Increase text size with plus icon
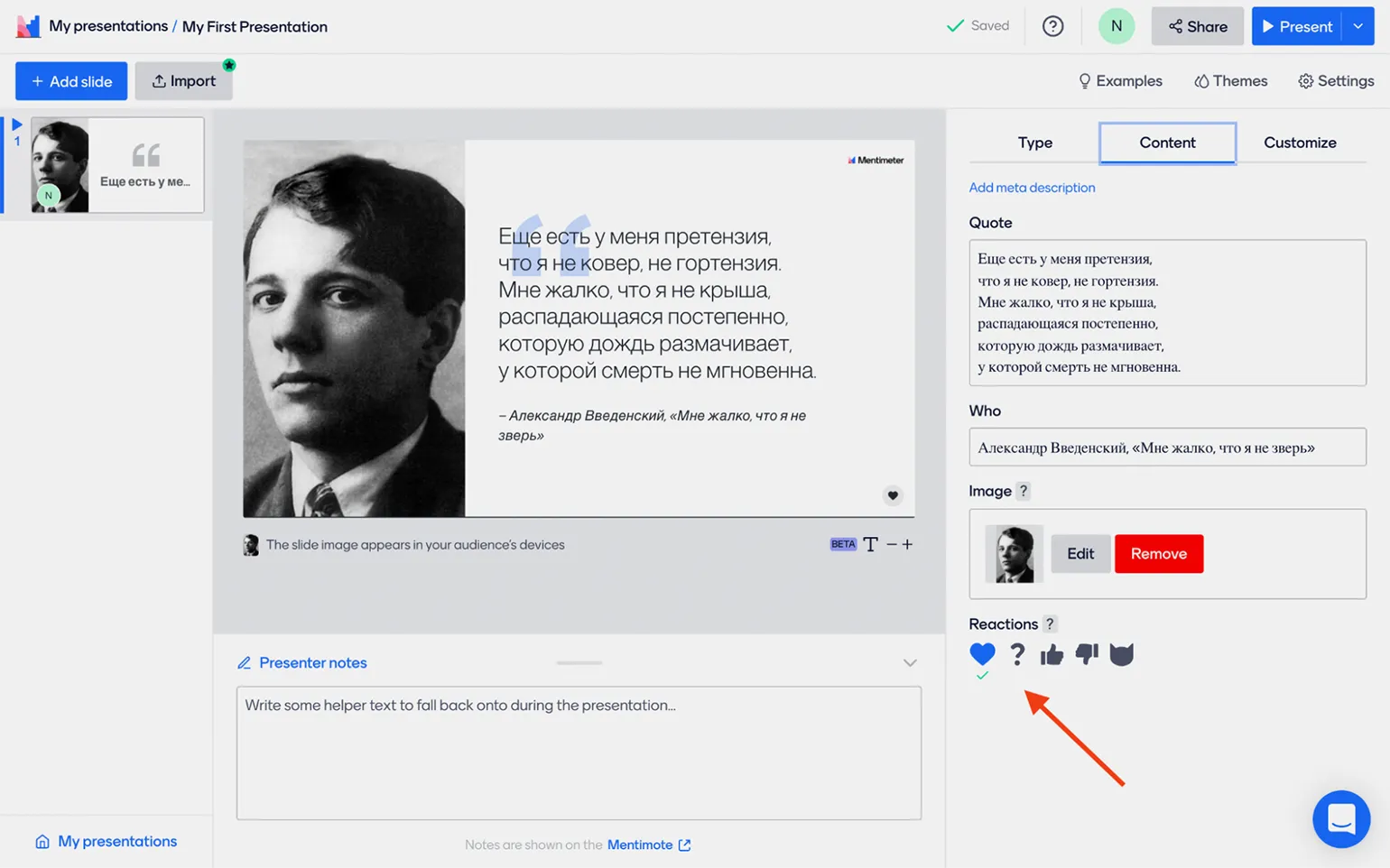This screenshot has width=1390, height=868. pyautogui.click(x=908, y=544)
